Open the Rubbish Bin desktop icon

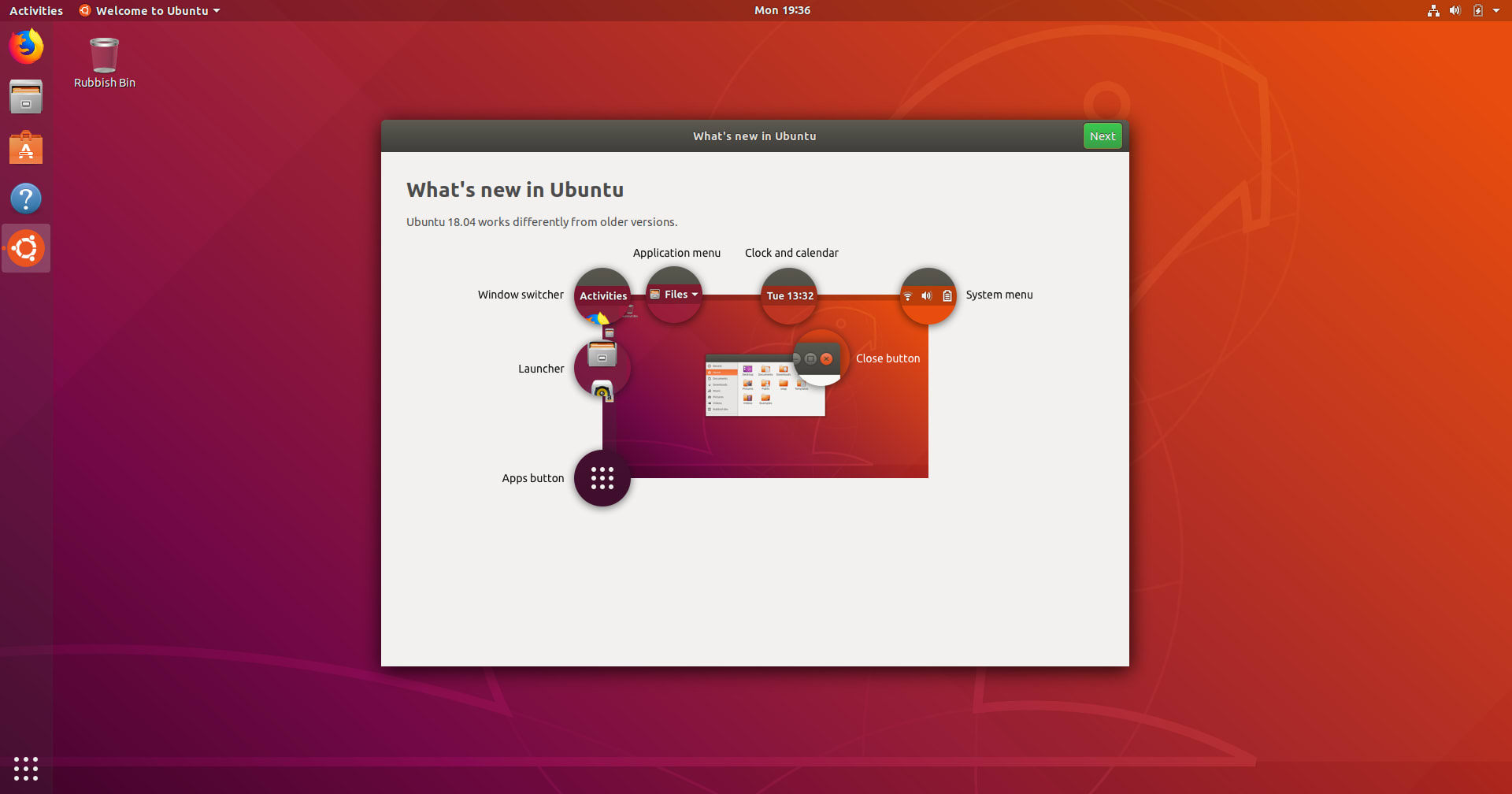[104, 63]
